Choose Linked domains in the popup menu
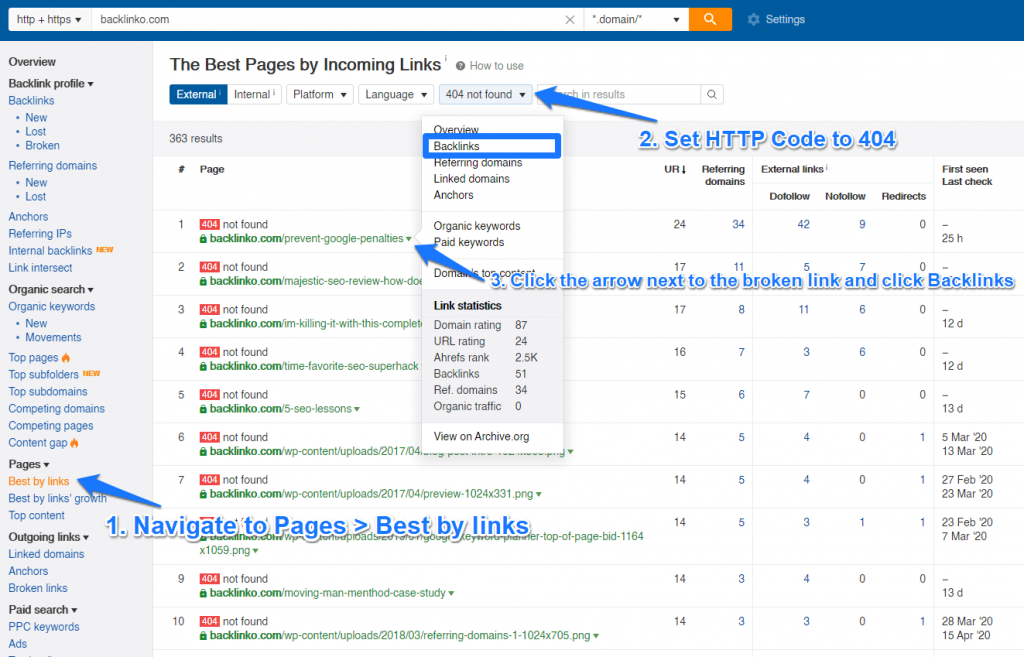 click(x=472, y=179)
